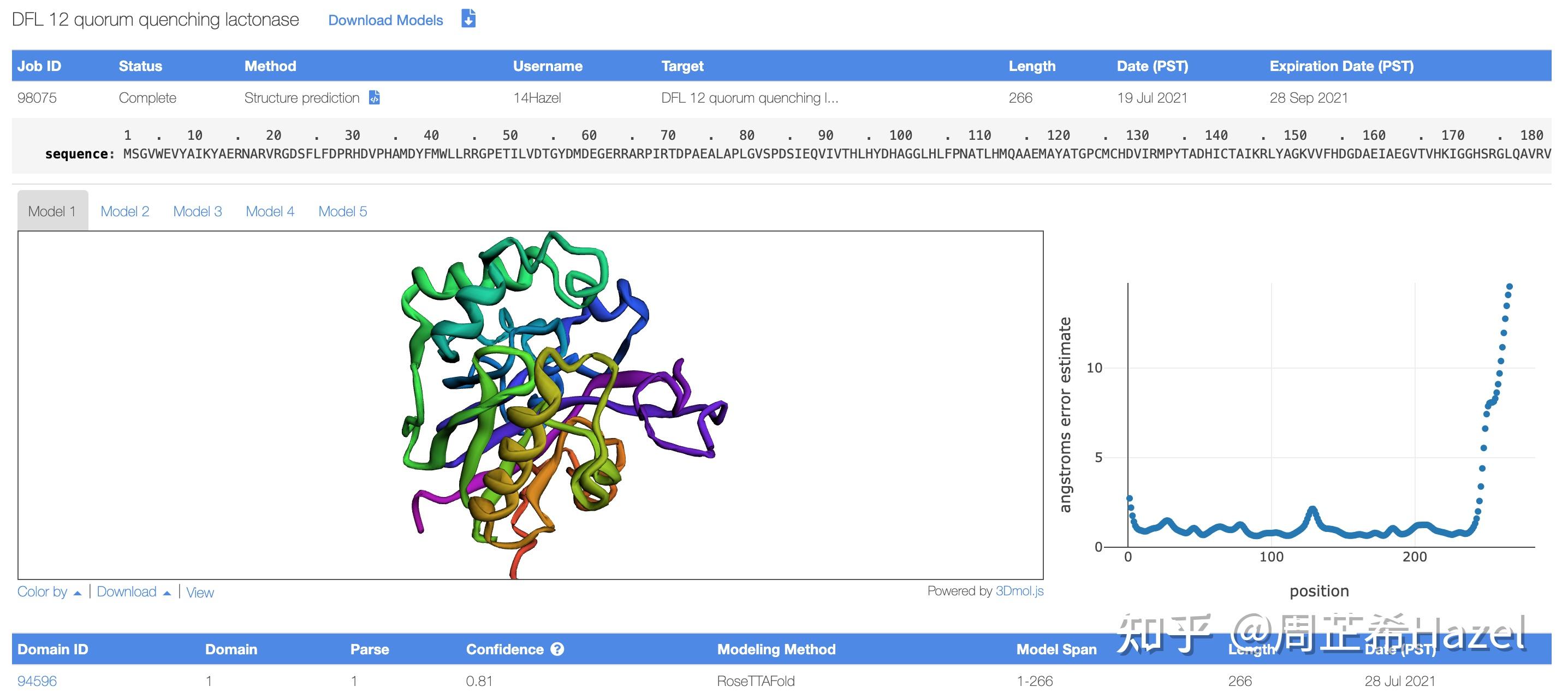
Task: Open the 3Dmol.js link
Action: pos(1019,591)
